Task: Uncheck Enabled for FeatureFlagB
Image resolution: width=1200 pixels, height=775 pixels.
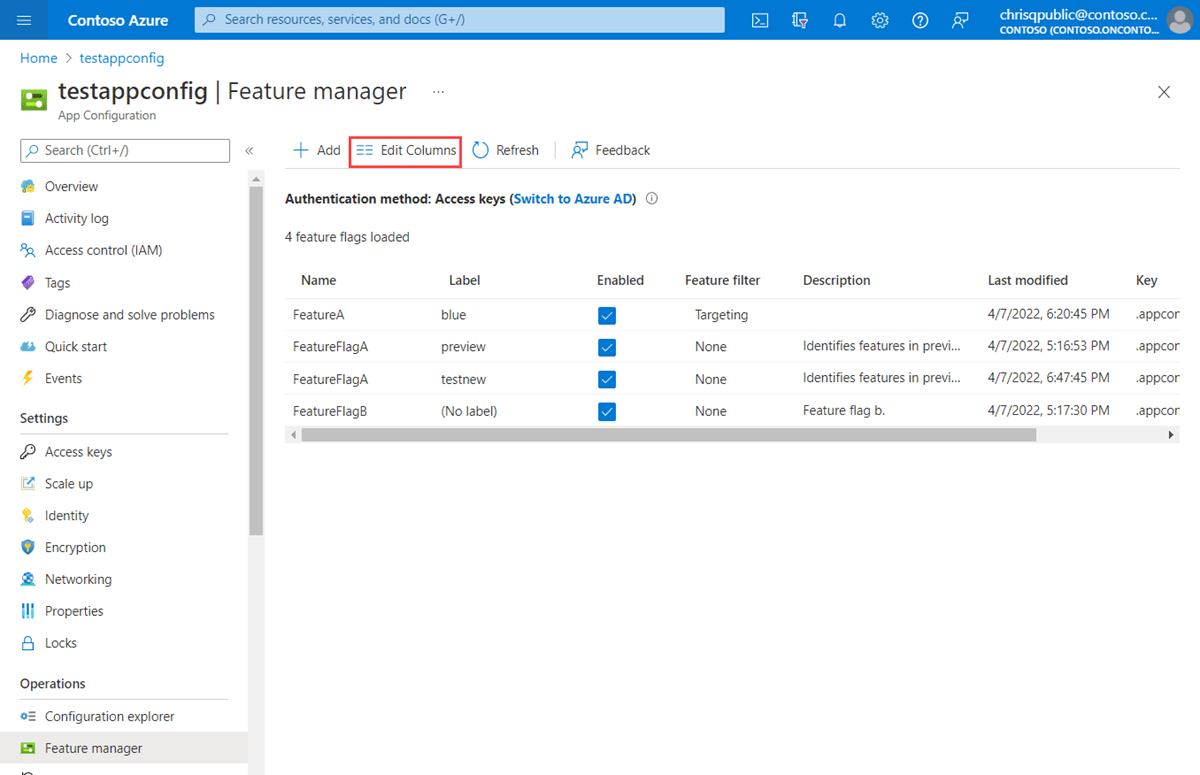Action: [x=607, y=411]
